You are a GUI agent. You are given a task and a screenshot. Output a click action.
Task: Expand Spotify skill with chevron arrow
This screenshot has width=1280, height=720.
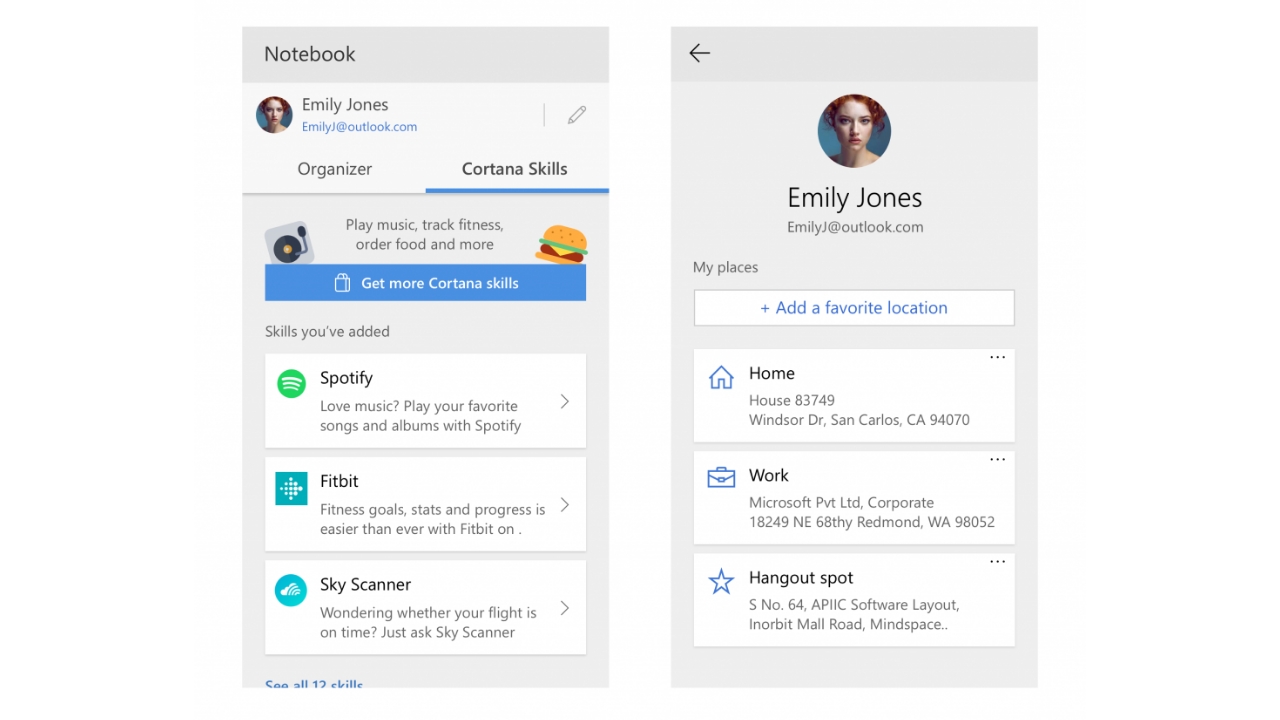(565, 401)
